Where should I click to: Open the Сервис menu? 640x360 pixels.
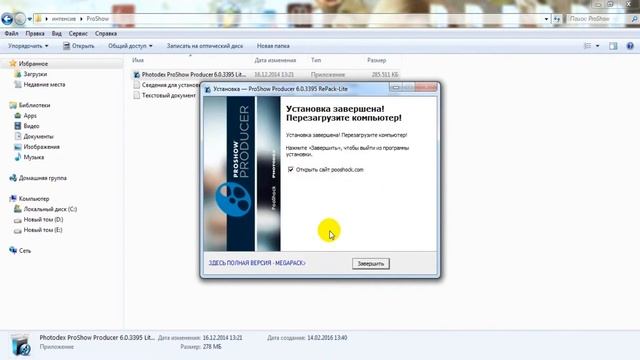(78, 33)
